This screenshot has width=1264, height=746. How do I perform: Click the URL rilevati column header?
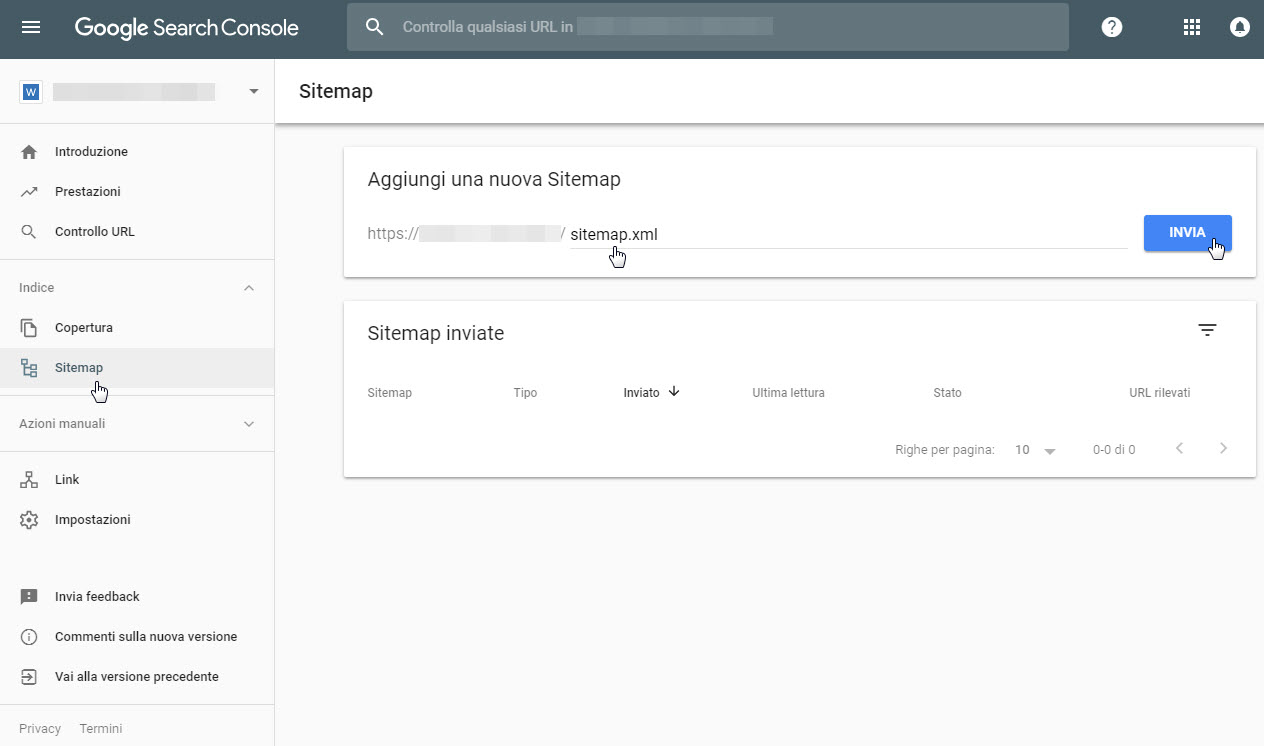[x=1159, y=393]
